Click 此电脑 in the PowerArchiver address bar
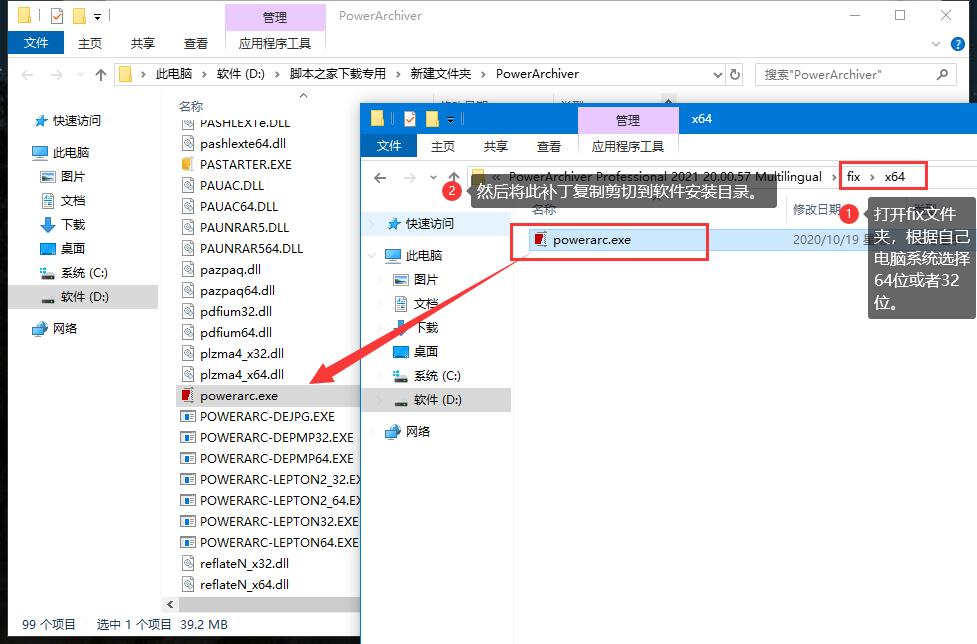The height and width of the screenshot is (644, 977). (x=173, y=74)
